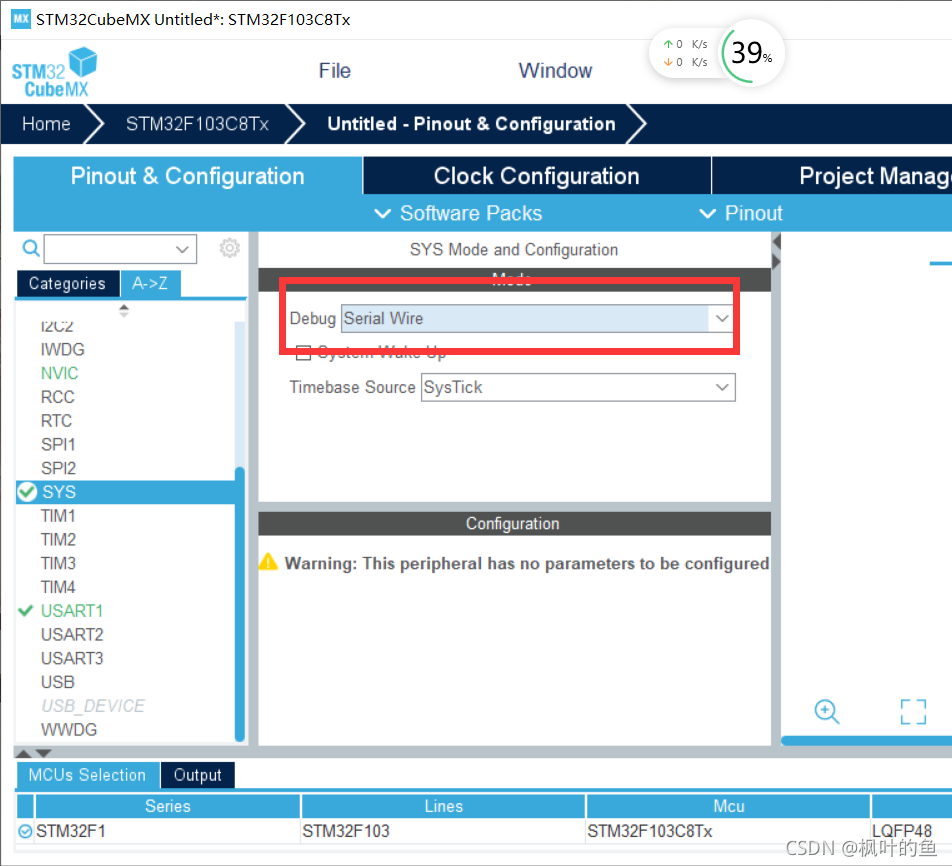Click the STM32F103C8Tx breadcrumb
Viewport: 952px width, 866px height.
tap(197, 124)
